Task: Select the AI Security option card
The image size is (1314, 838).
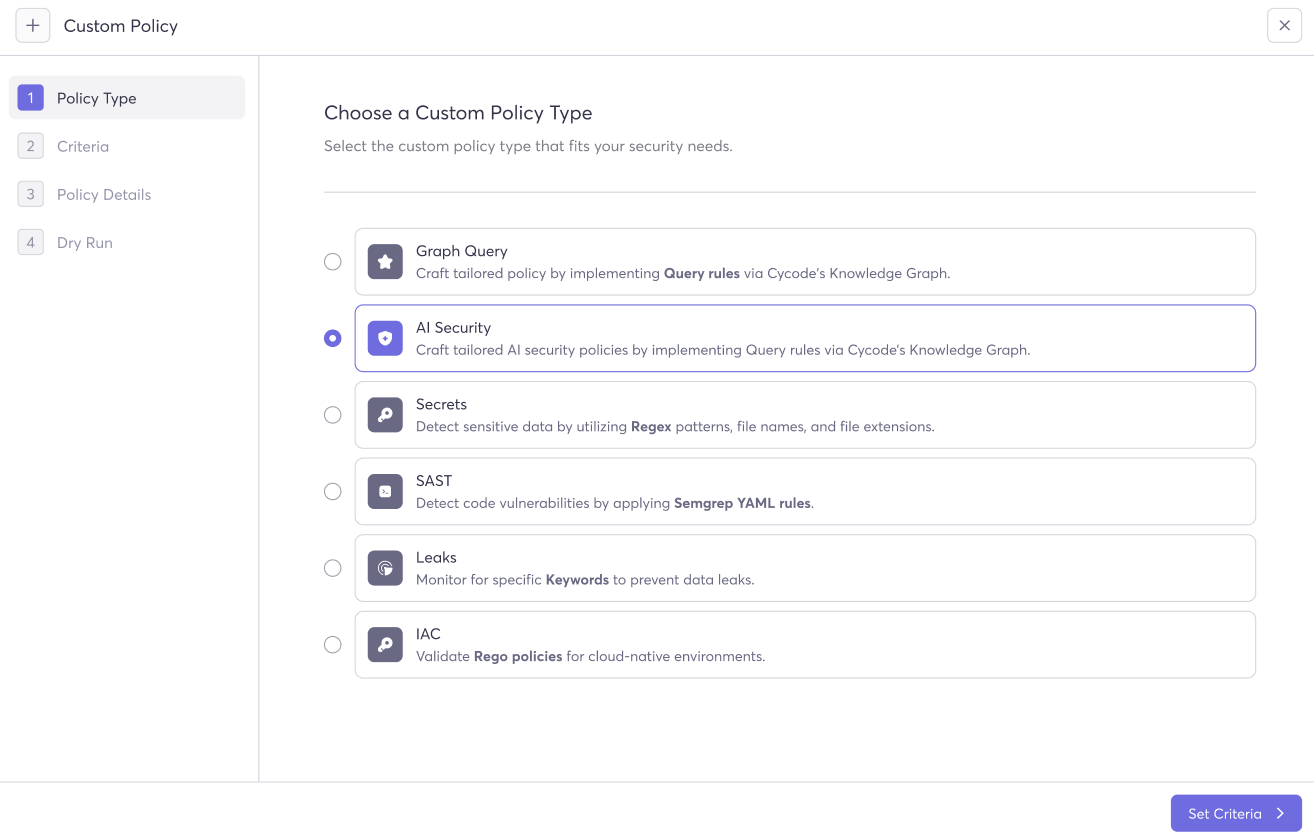Action: (805, 338)
